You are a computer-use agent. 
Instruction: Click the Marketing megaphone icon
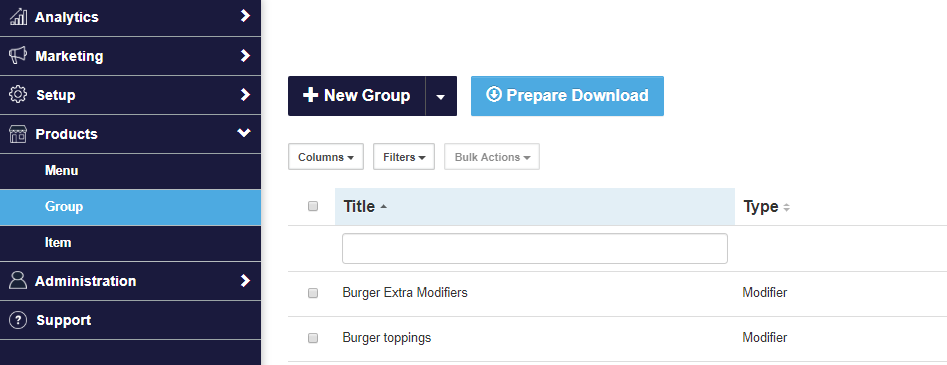[18, 56]
